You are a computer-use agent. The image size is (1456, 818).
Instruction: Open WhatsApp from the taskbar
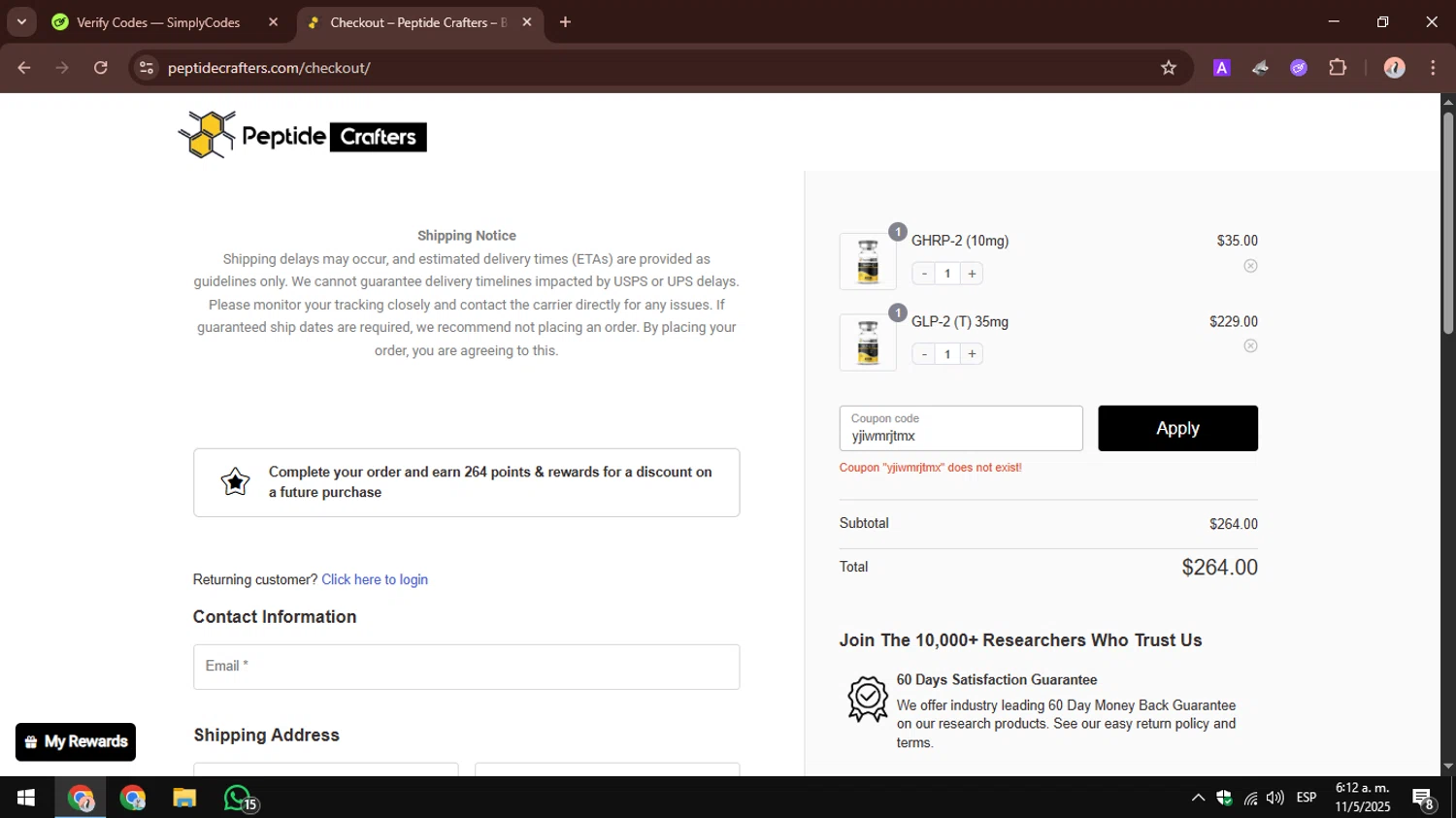pos(239,798)
